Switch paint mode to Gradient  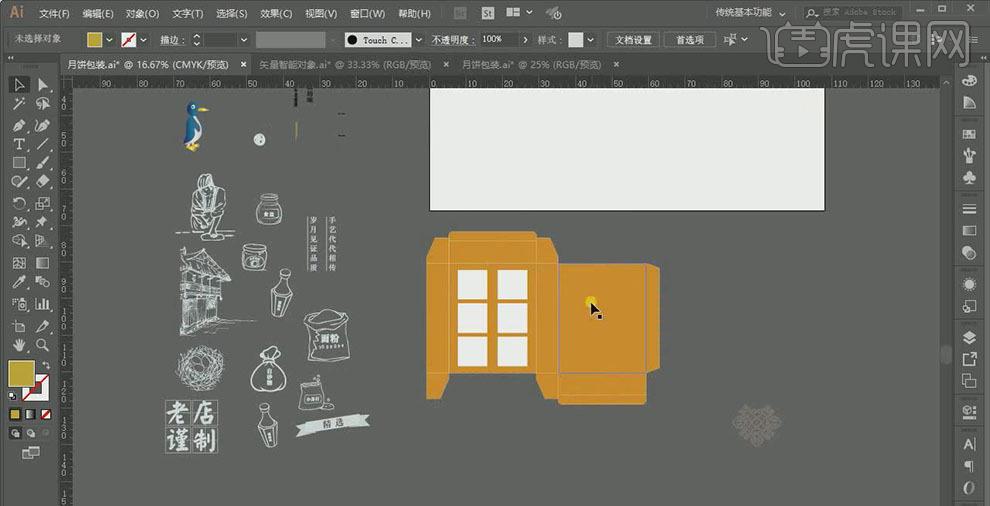(x=29, y=413)
